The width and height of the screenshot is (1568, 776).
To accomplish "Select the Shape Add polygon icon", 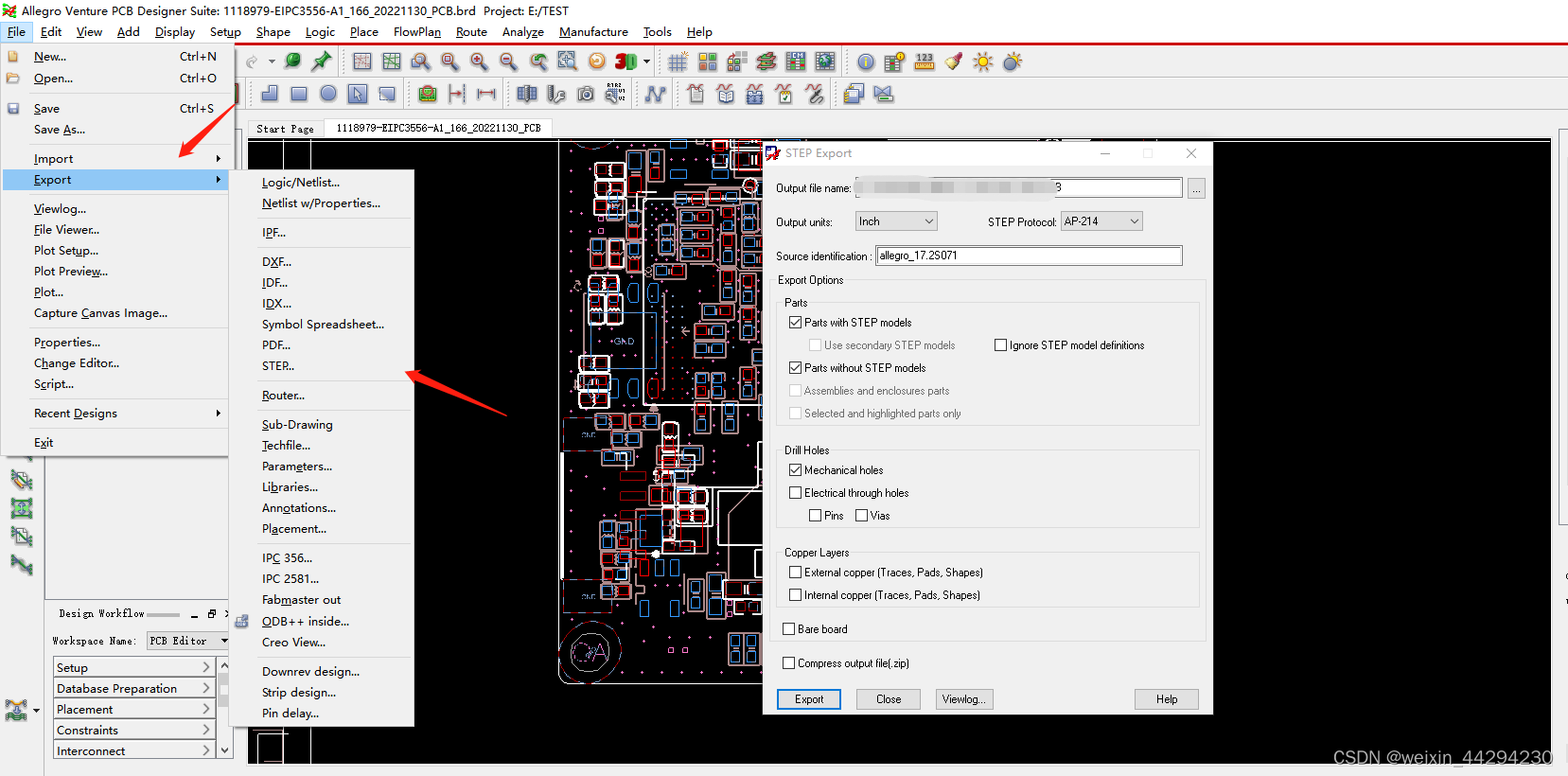I will click(x=270, y=94).
